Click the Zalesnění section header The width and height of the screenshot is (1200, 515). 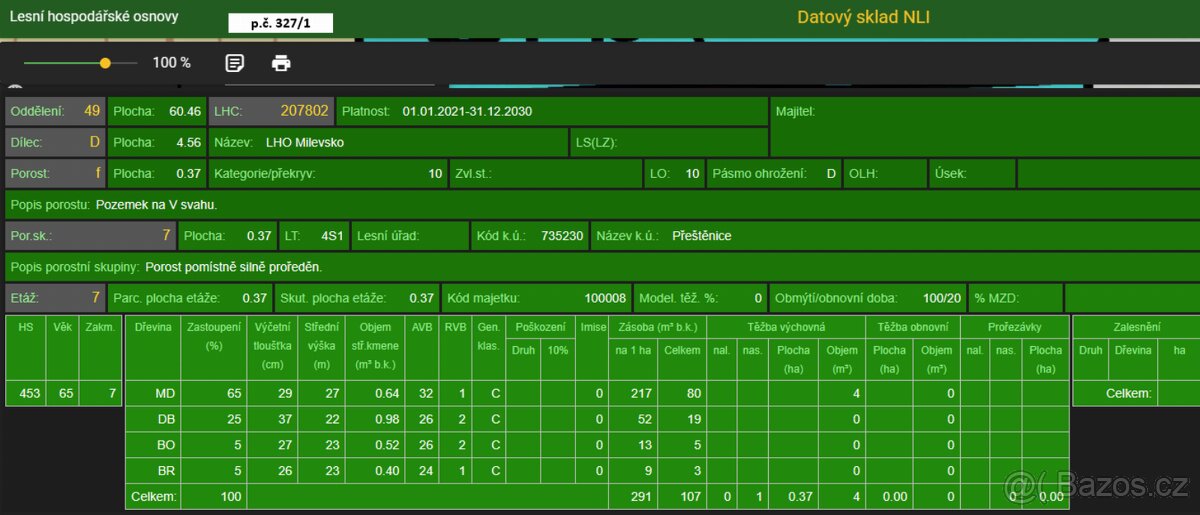1135,327
